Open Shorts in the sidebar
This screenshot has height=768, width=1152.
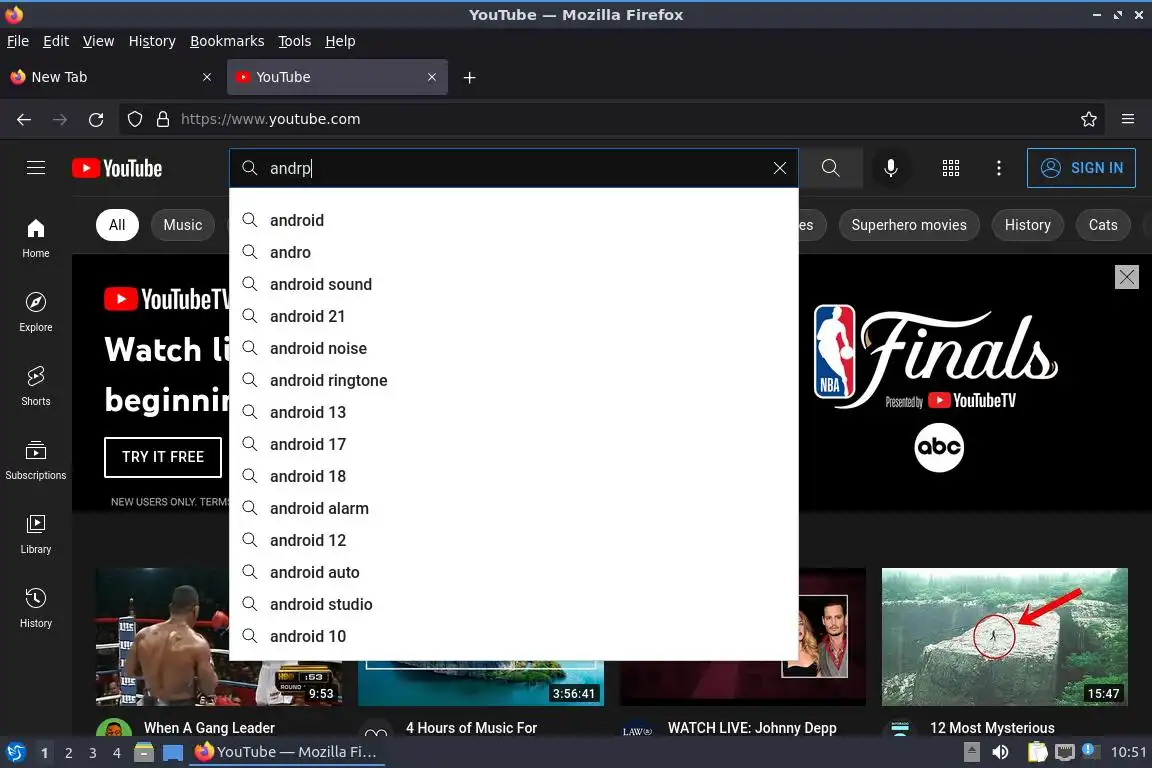(36, 387)
